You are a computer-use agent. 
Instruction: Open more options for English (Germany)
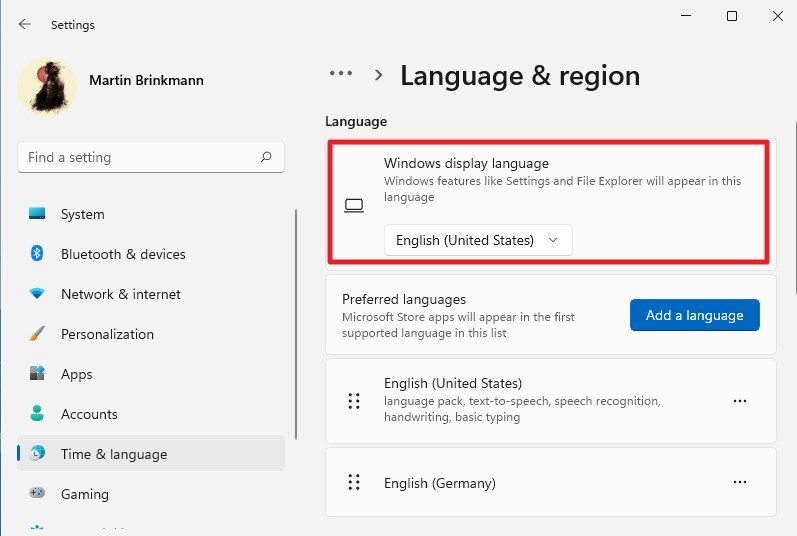740,483
